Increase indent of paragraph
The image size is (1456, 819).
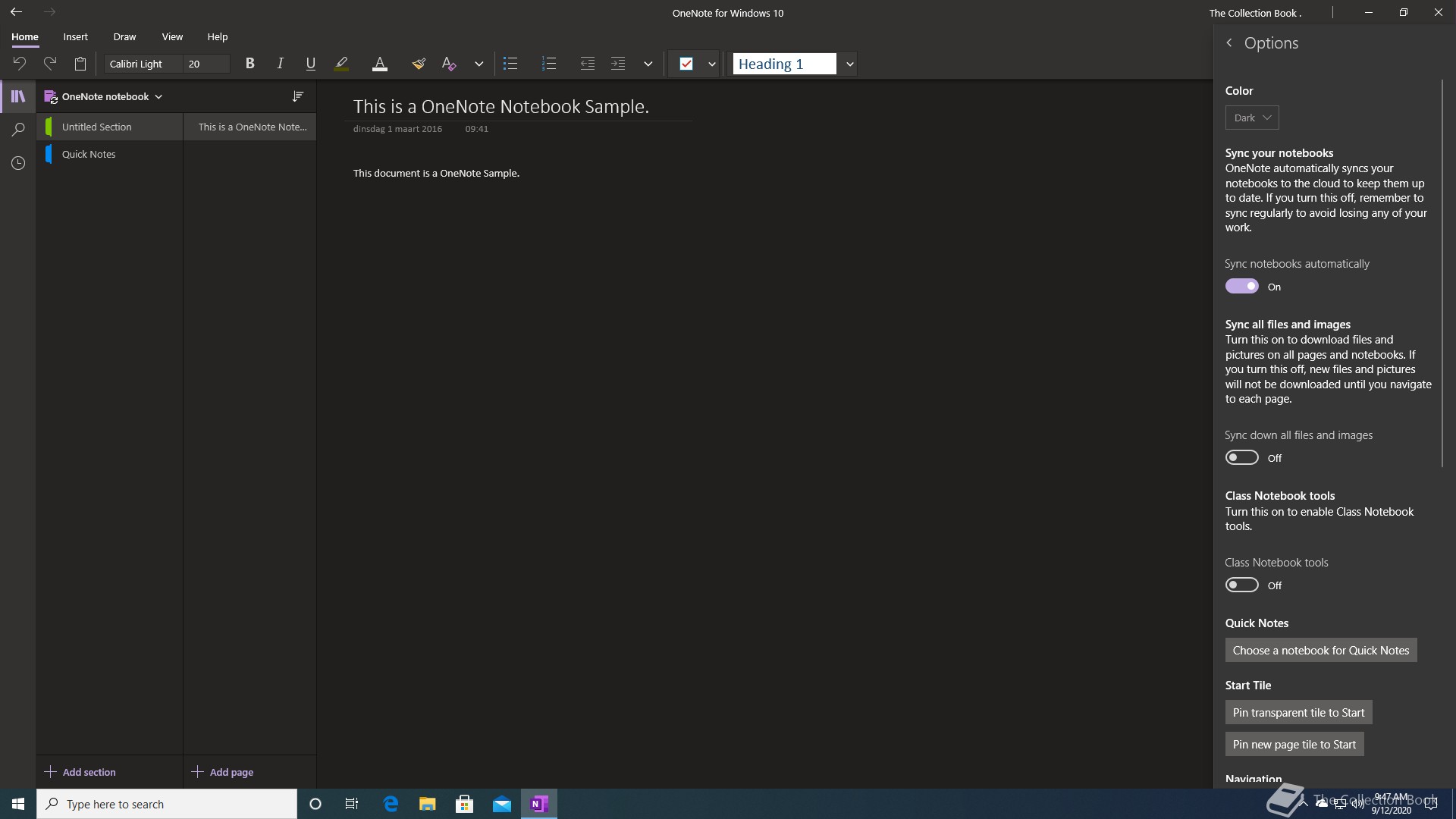(618, 64)
